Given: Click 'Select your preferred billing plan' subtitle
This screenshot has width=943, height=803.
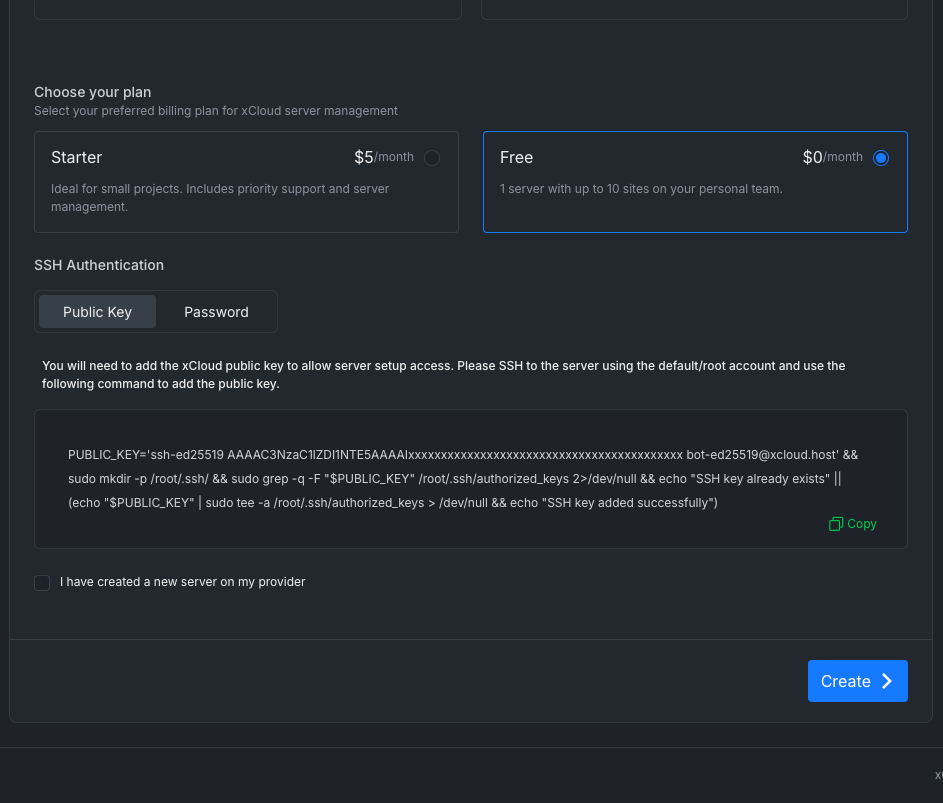Looking at the screenshot, I should [x=216, y=111].
